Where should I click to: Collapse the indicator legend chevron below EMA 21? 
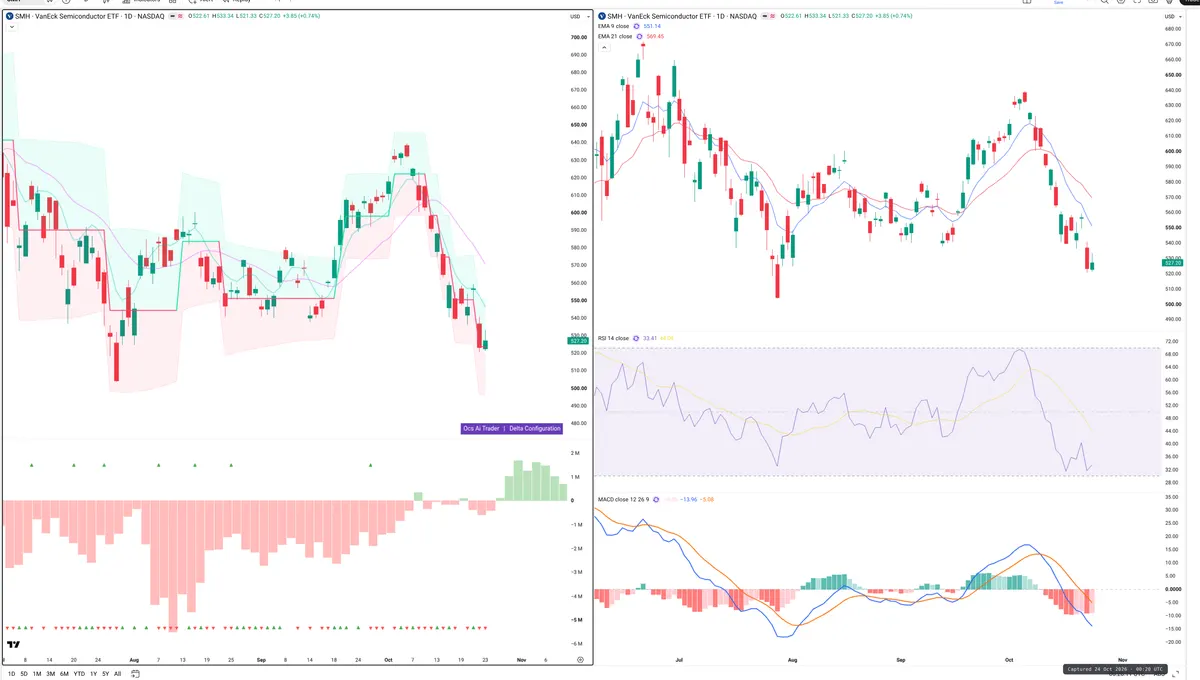click(x=605, y=47)
